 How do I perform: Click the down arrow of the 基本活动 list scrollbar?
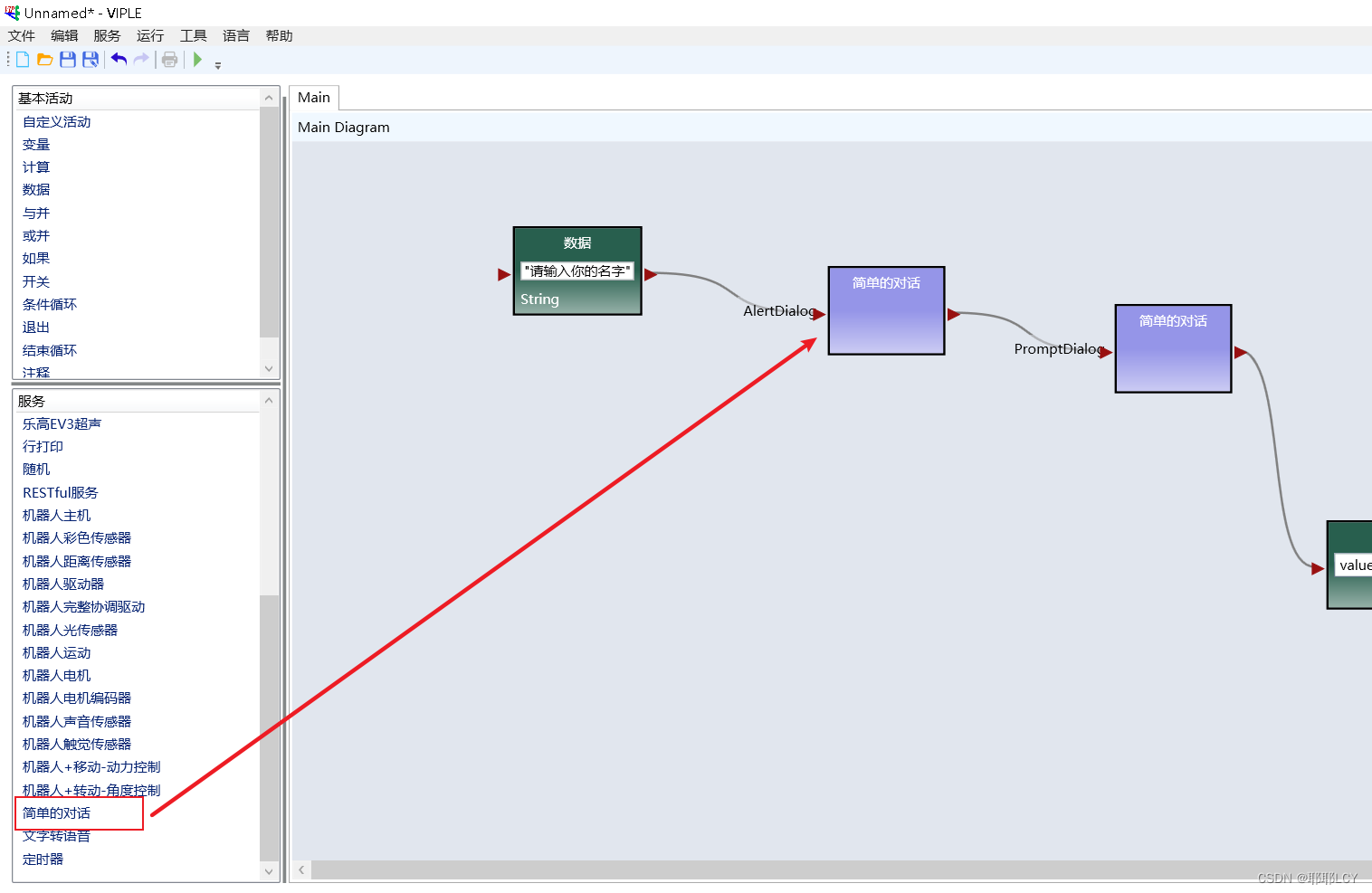tap(269, 368)
